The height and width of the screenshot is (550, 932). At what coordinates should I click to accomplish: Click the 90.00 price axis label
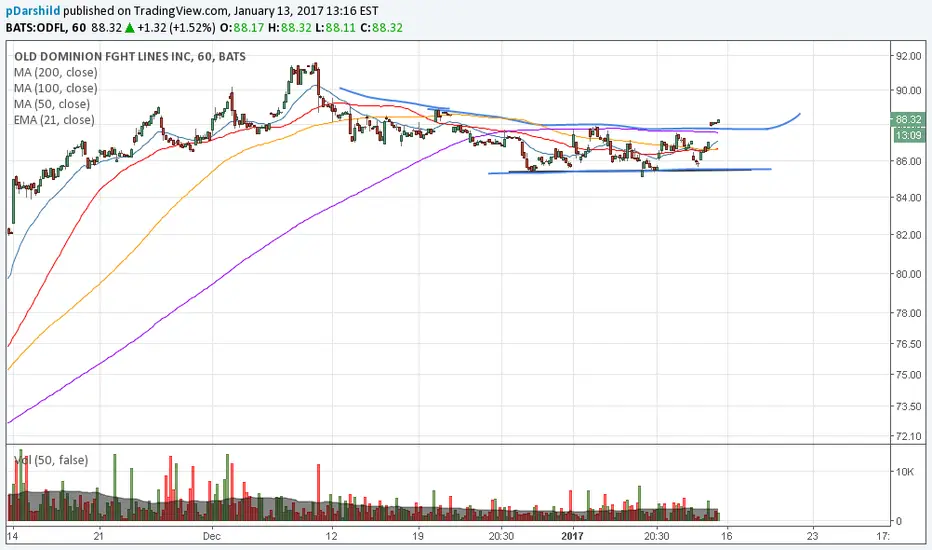[x=909, y=90]
